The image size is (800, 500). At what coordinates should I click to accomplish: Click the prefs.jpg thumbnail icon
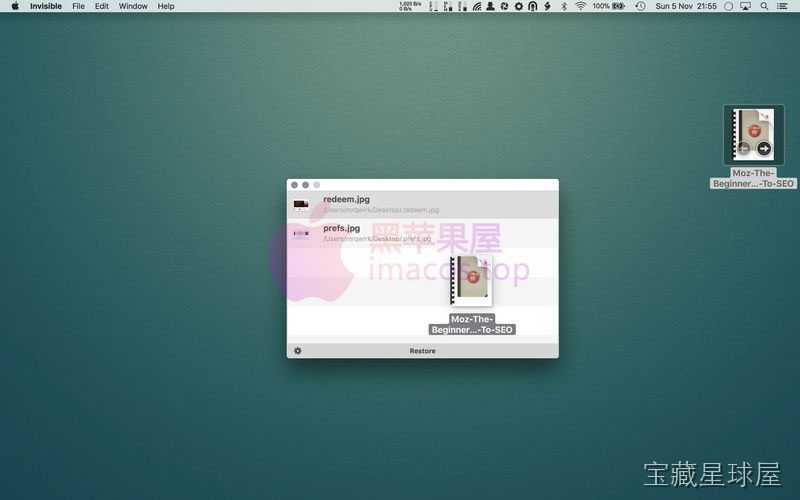tap(301, 234)
